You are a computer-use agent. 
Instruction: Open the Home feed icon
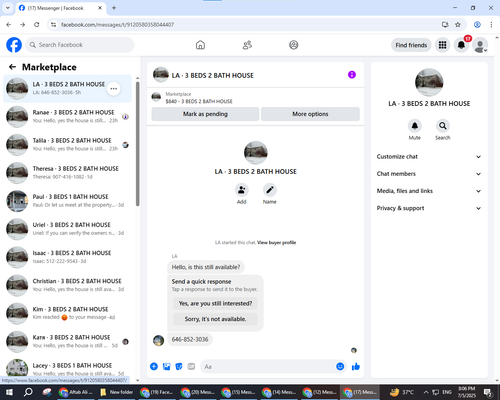coord(200,45)
